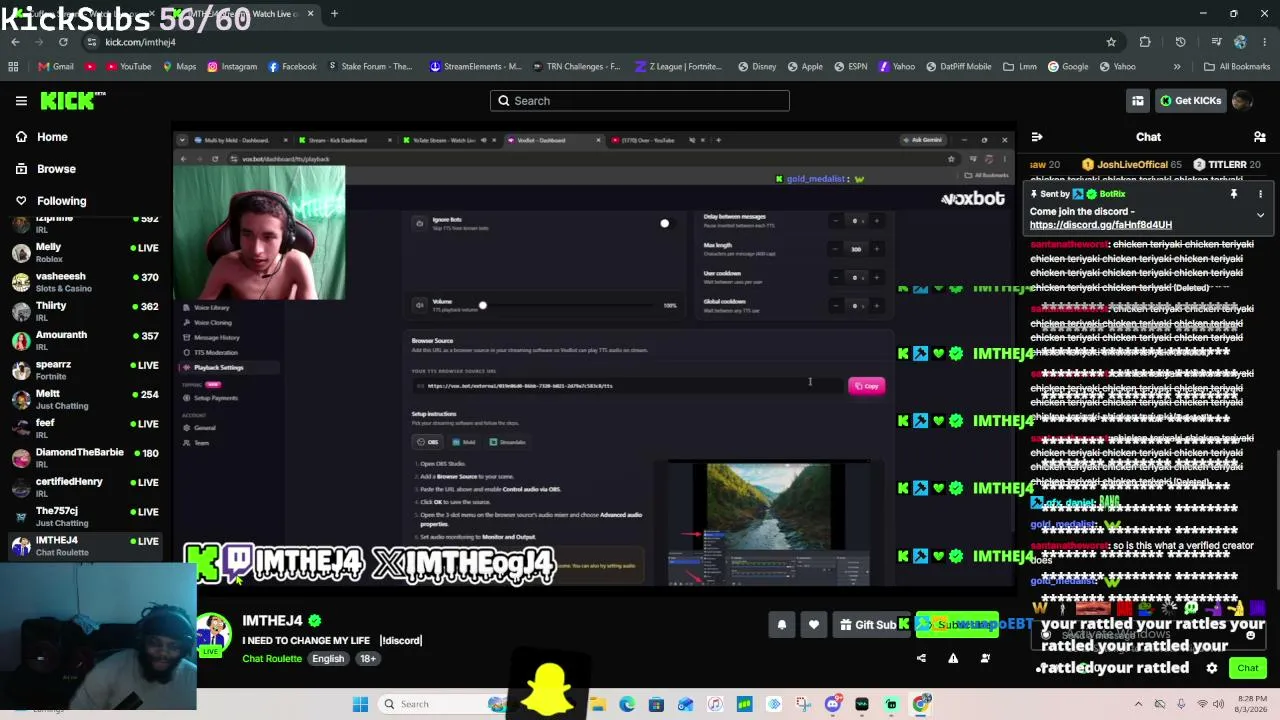Open the Kick user avatar menu

click(1242, 100)
